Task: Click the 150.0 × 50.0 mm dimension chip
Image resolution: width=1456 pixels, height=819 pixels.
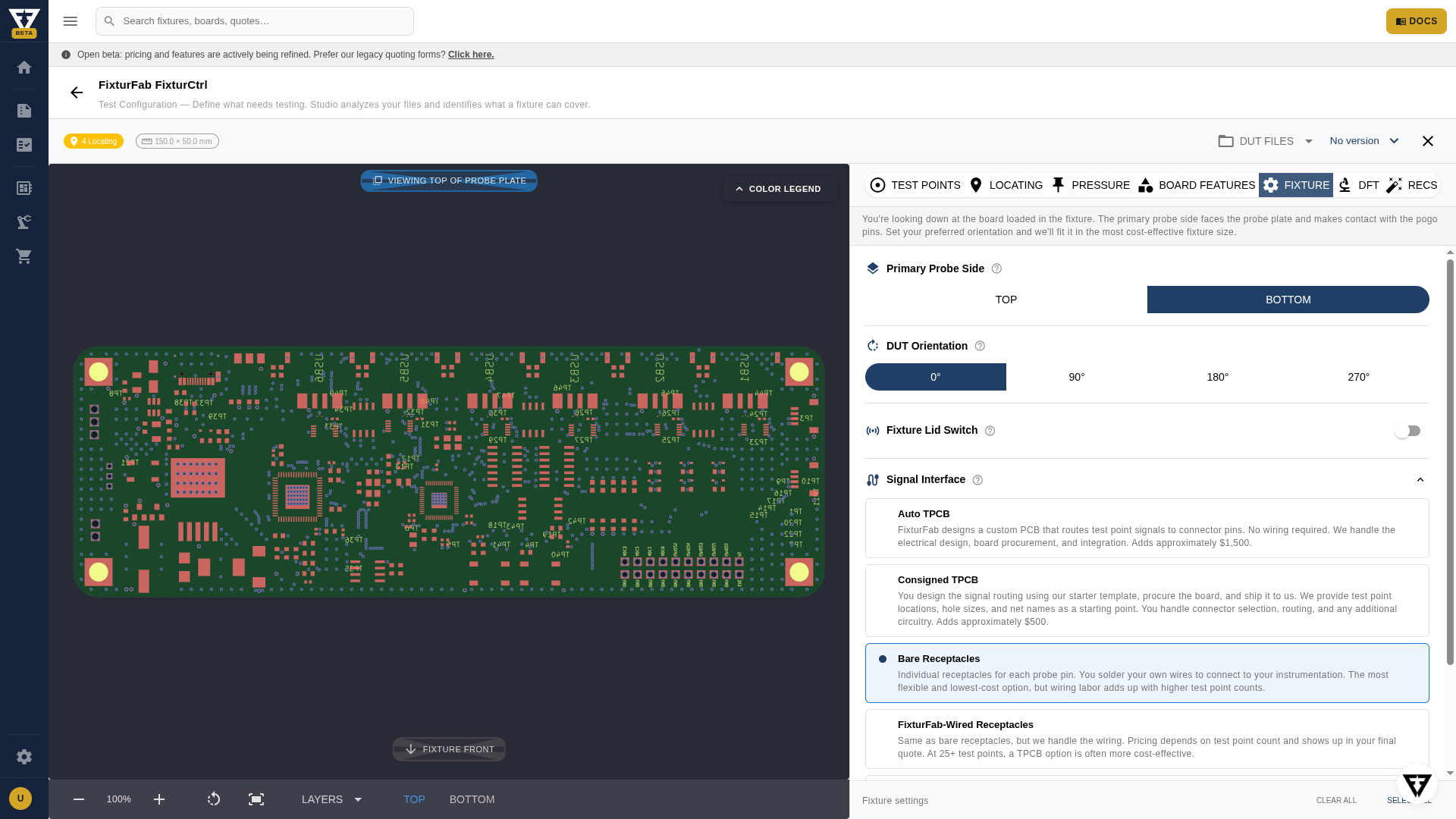Action: [x=177, y=141]
